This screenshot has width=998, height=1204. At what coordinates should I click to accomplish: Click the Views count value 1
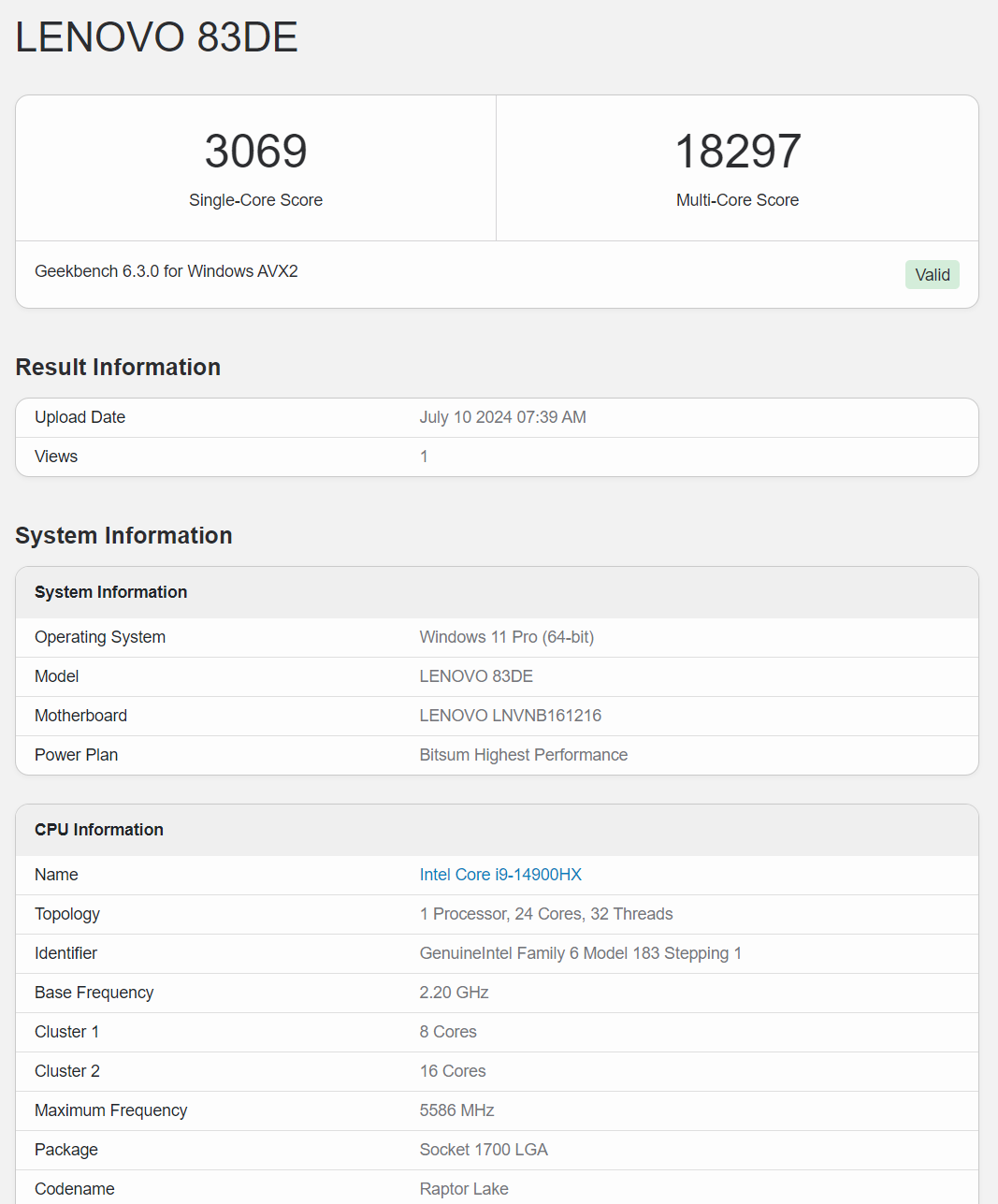tap(424, 457)
